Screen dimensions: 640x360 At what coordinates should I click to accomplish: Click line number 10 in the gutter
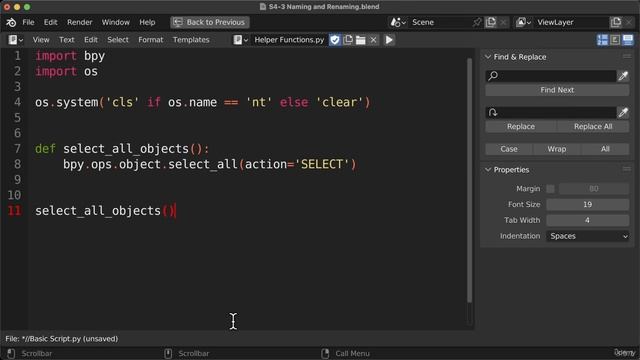[x=14, y=195]
